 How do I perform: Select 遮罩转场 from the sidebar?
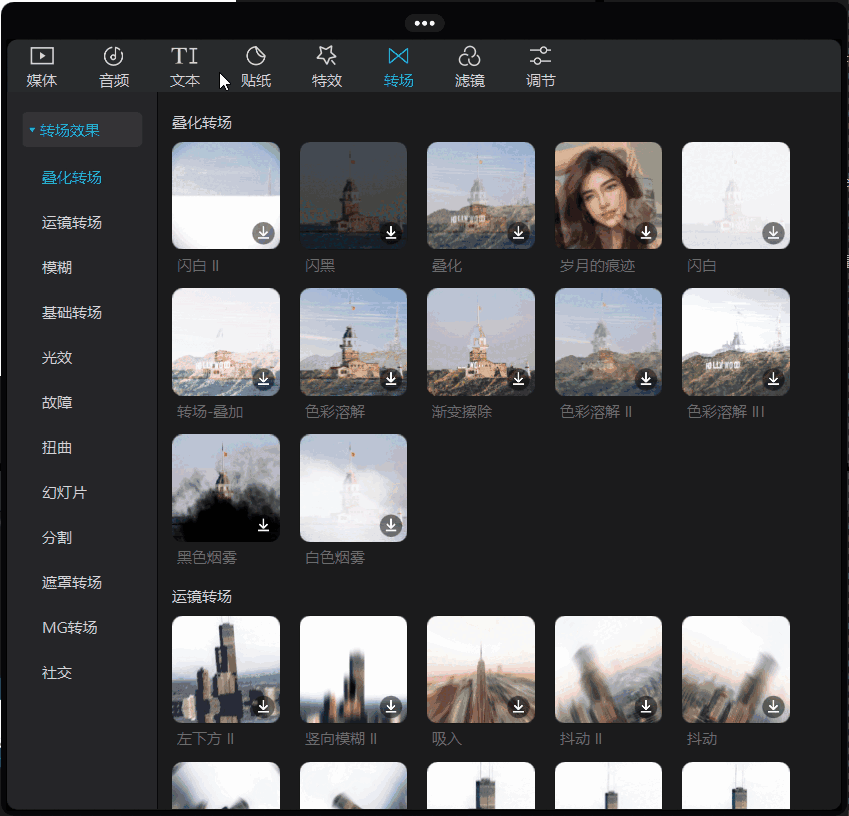[x=72, y=583]
